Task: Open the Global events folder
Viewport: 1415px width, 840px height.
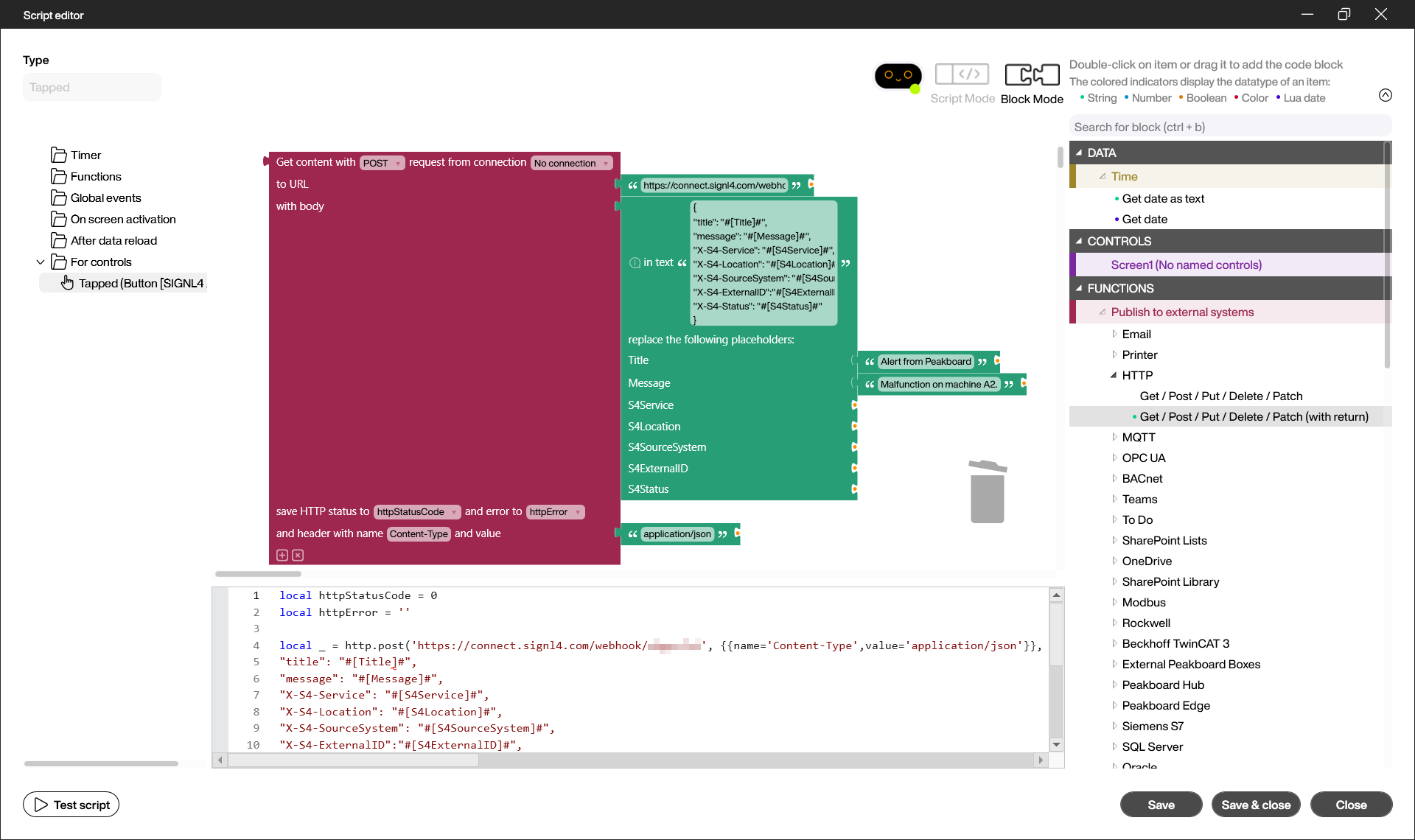Action: 105,197
